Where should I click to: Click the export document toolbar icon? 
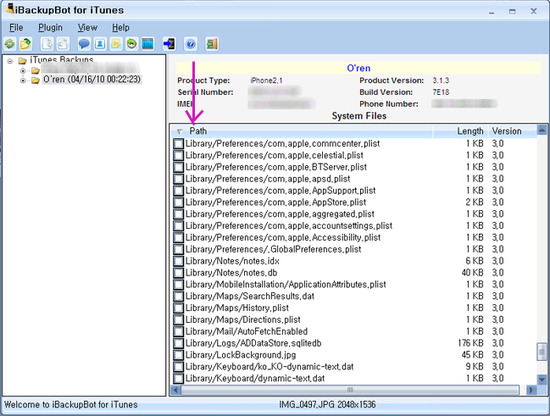[47, 44]
